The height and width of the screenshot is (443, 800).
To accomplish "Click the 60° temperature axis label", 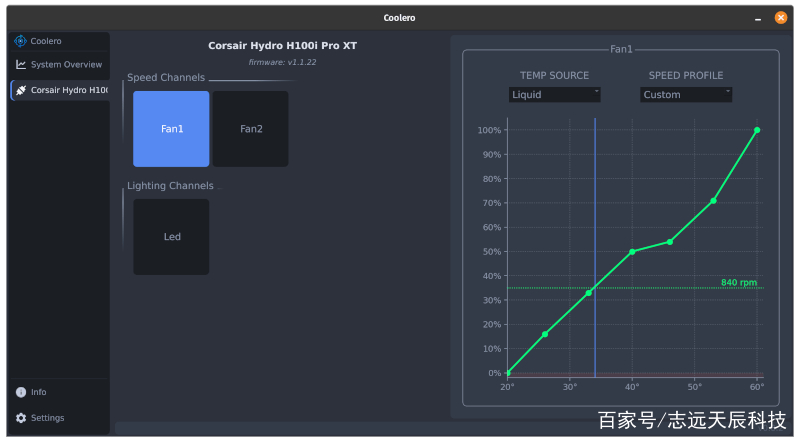I will pos(757,387).
